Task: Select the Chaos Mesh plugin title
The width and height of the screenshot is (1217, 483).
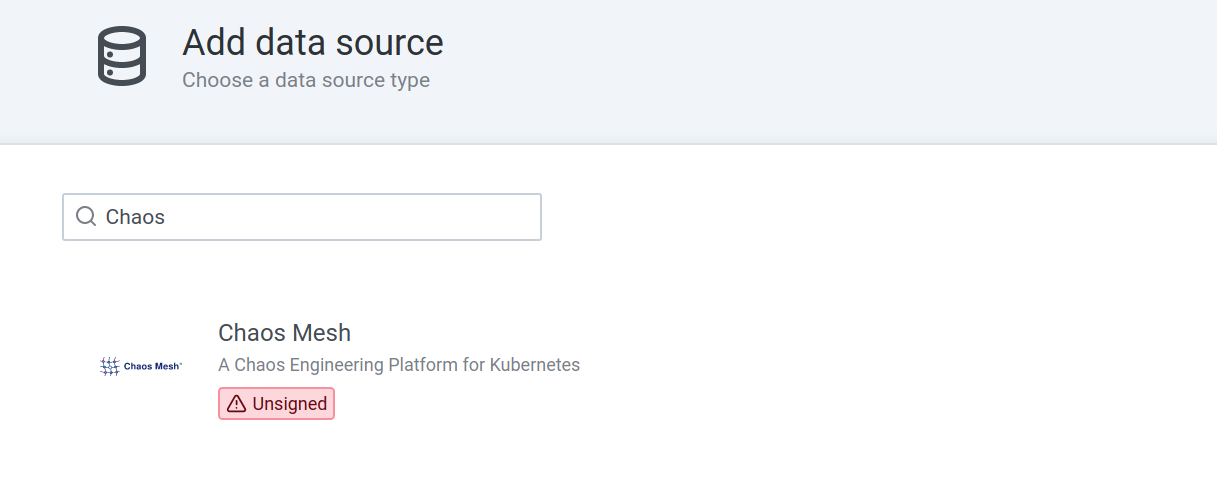Action: [285, 333]
